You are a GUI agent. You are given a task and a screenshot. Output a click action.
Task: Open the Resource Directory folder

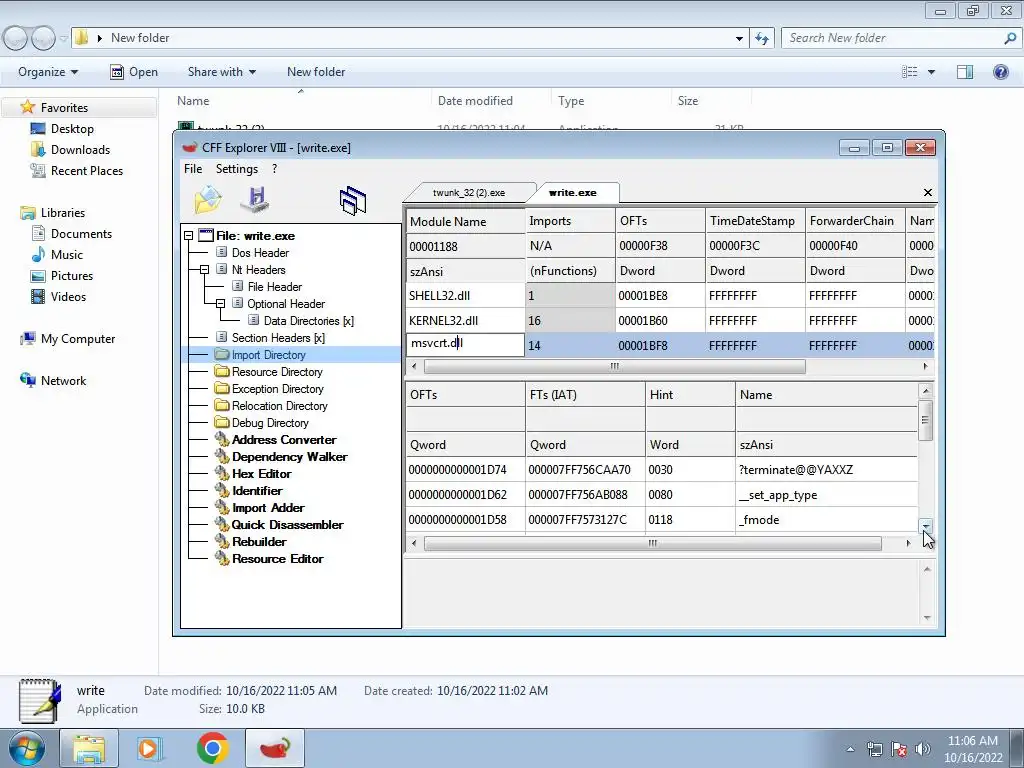tap(277, 372)
